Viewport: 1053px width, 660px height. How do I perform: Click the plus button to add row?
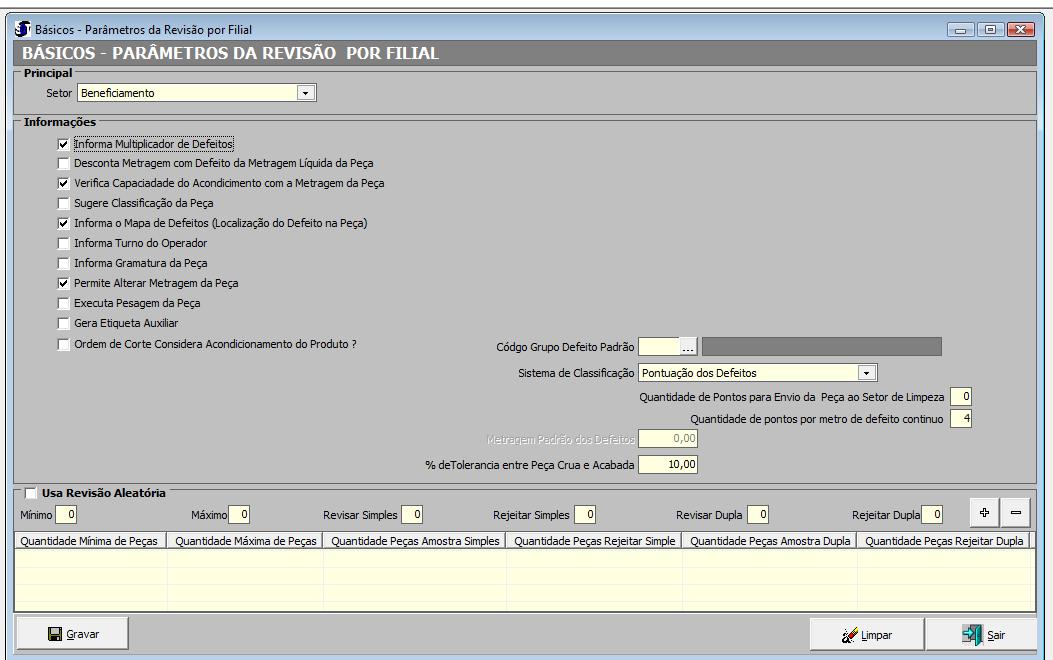(984, 513)
